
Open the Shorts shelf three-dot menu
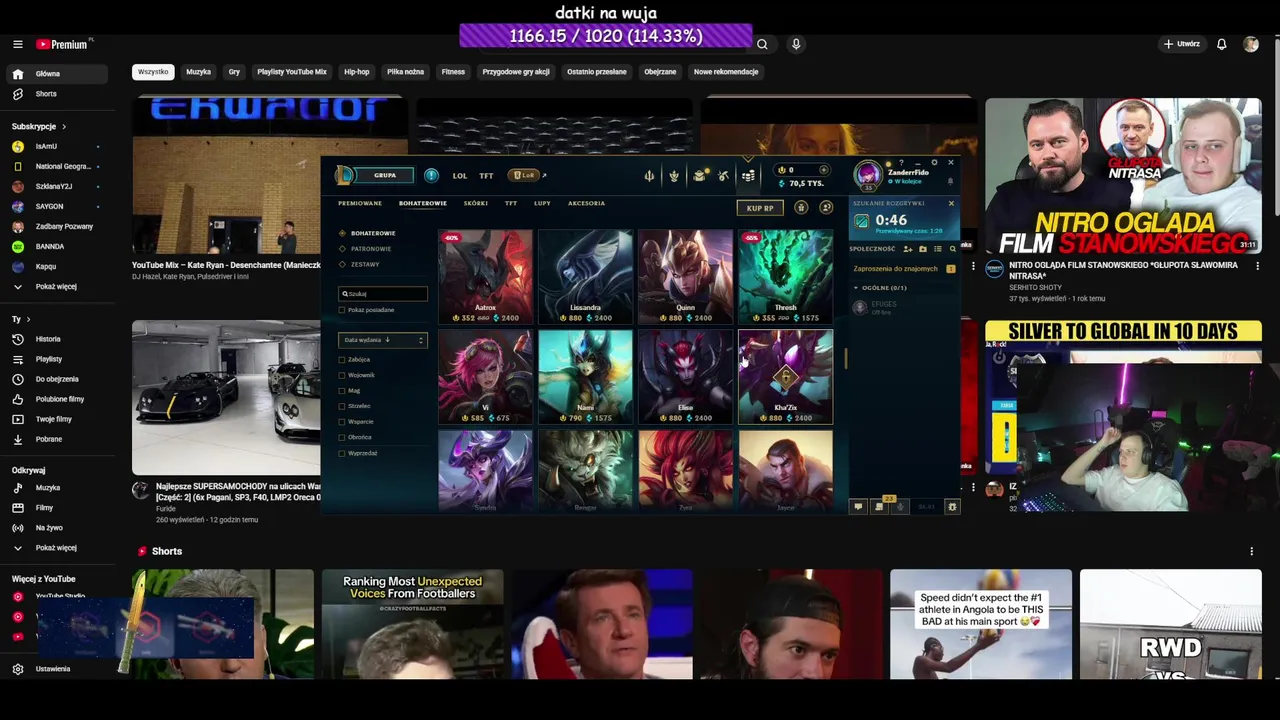coord(1251,551)
